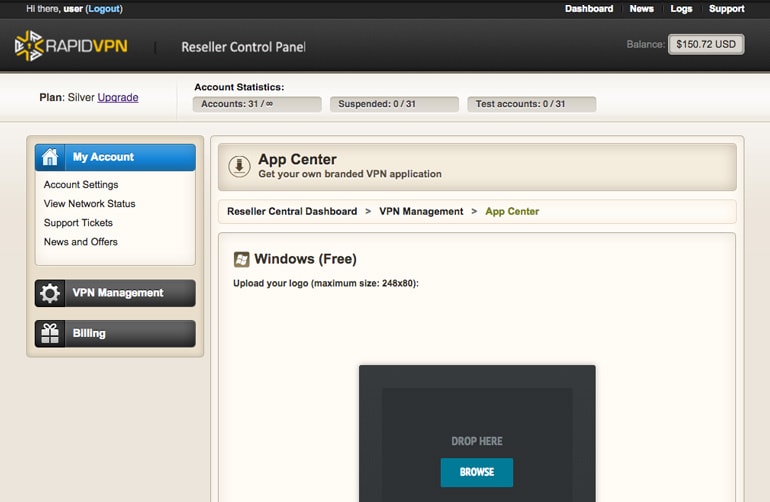Open News and Offers
The width and height of the screenshot is (770, 502).
81,242
